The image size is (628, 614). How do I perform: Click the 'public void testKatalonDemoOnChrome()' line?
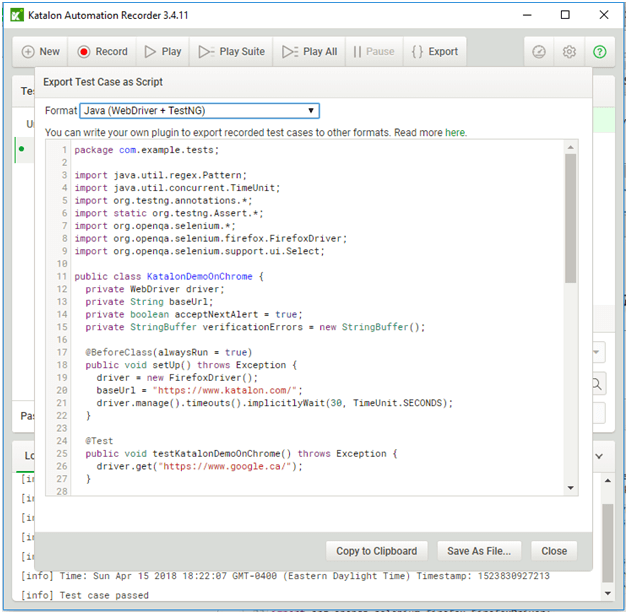[241, 454]
